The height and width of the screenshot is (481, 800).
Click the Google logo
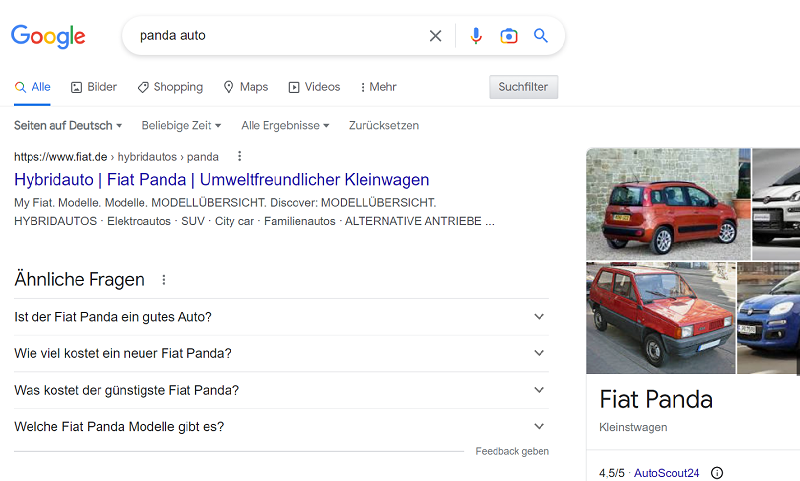point(48,36)
